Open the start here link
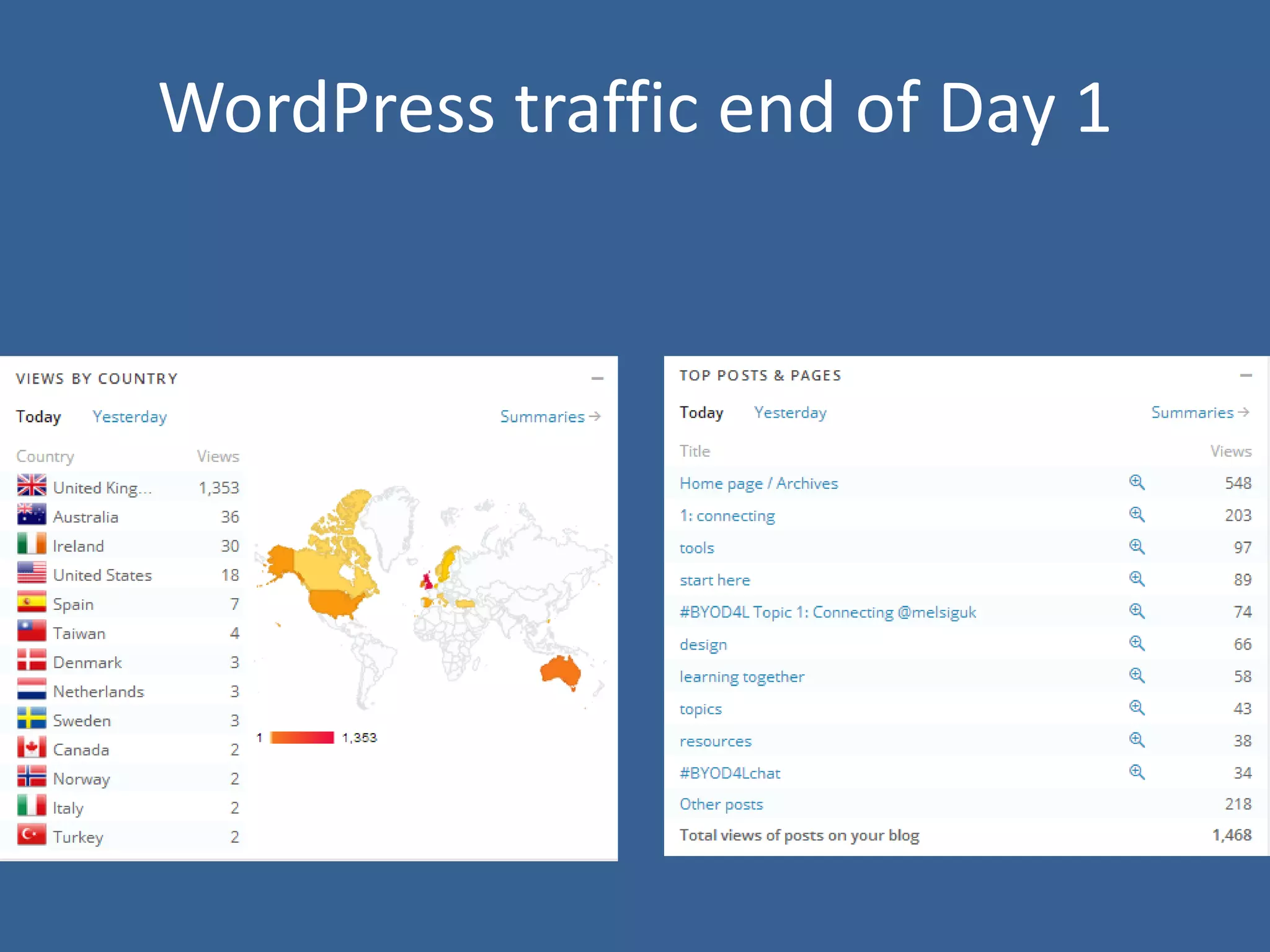Viewport: 1270px width, 952px height. (x=715, y=580)
